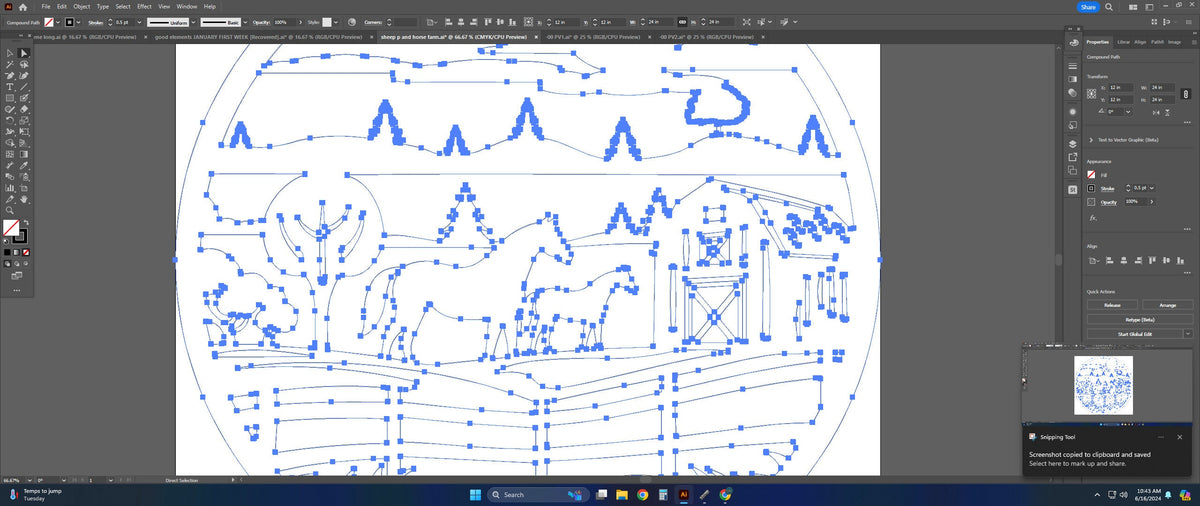This screenshot has height=506, width=1200.
Task: Set the None paint button below fill/stroke
Action: click(x=26, y=251)
